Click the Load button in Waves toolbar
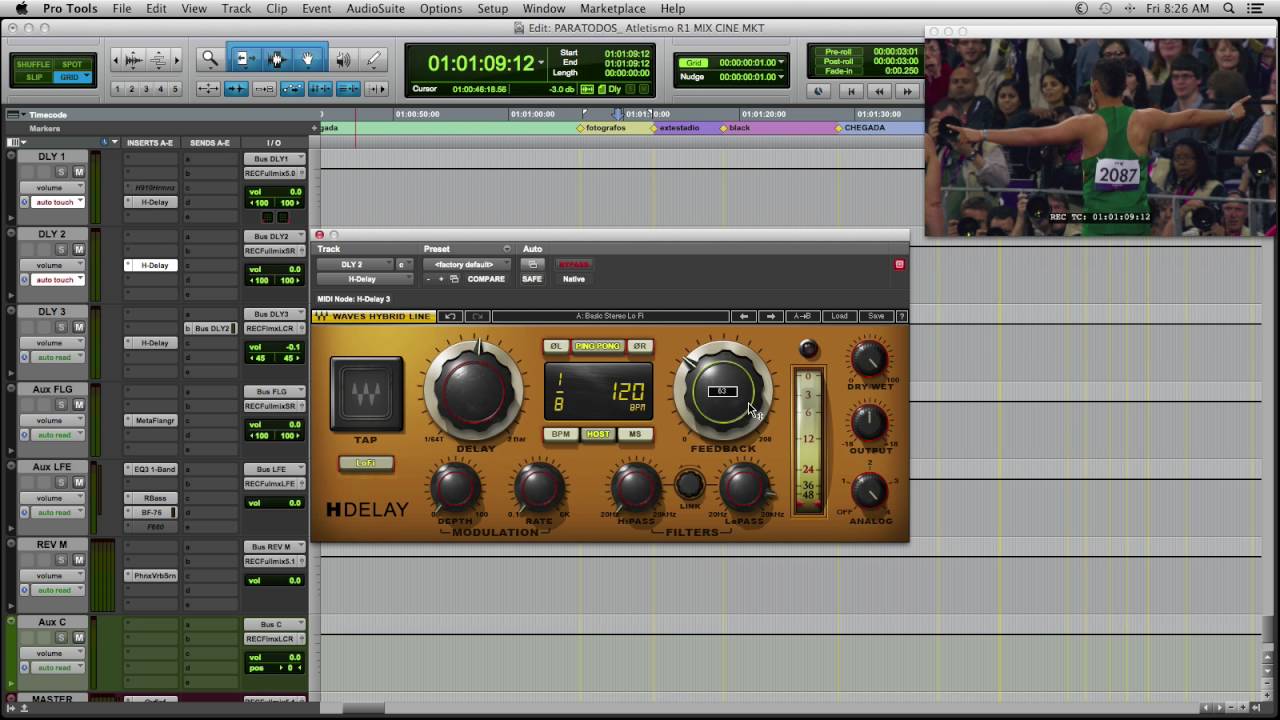This screenshot has width=1280, height=720. click(x=839, y=316)
